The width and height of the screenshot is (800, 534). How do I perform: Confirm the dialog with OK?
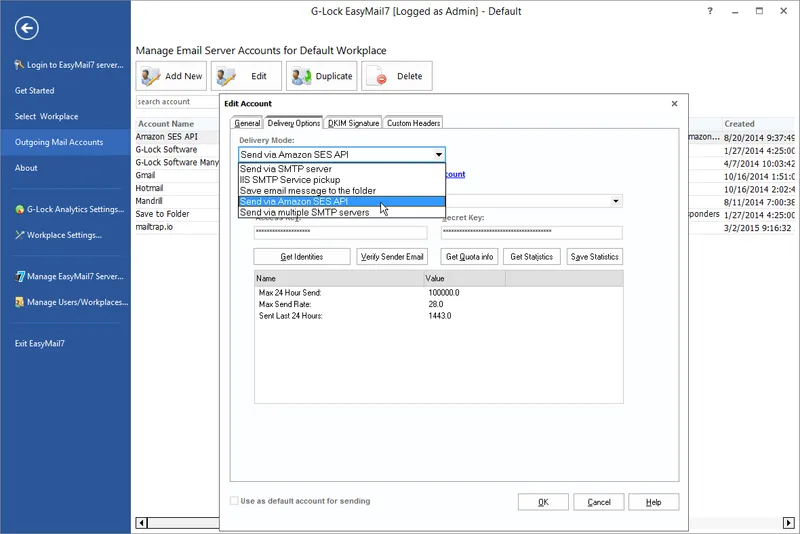coord(543,502)
